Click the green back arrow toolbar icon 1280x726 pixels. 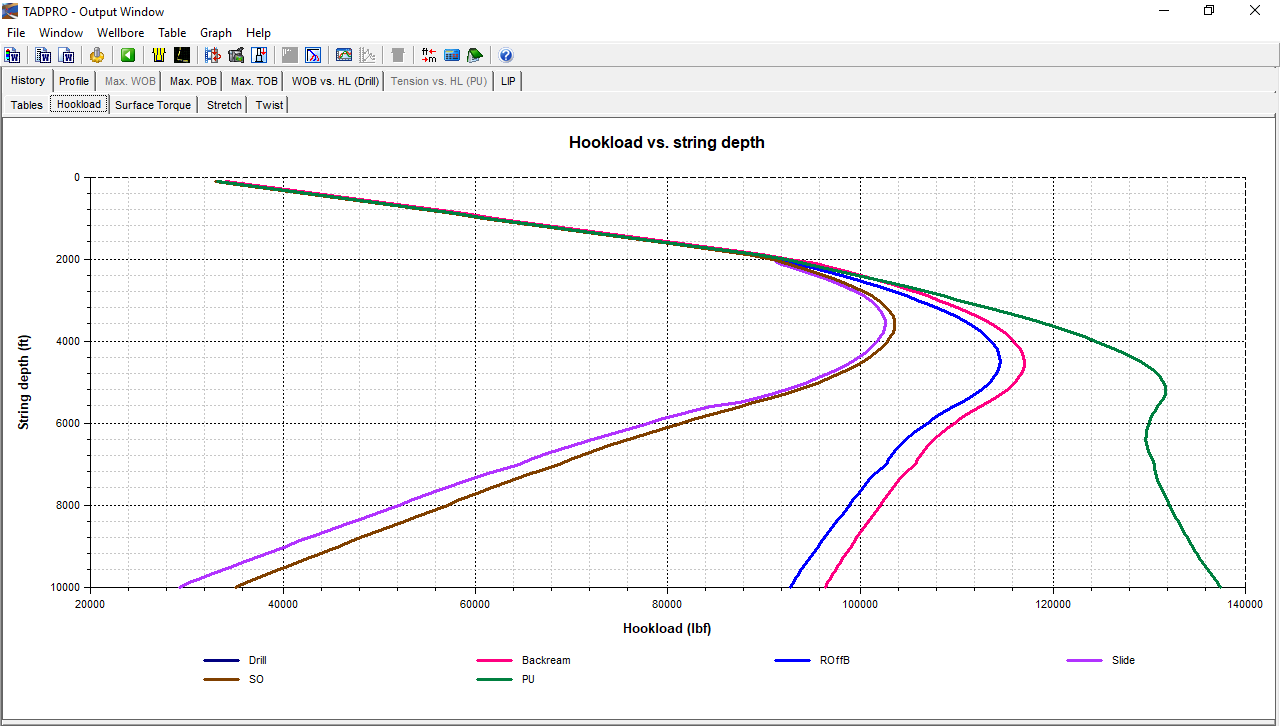point(128,55)
